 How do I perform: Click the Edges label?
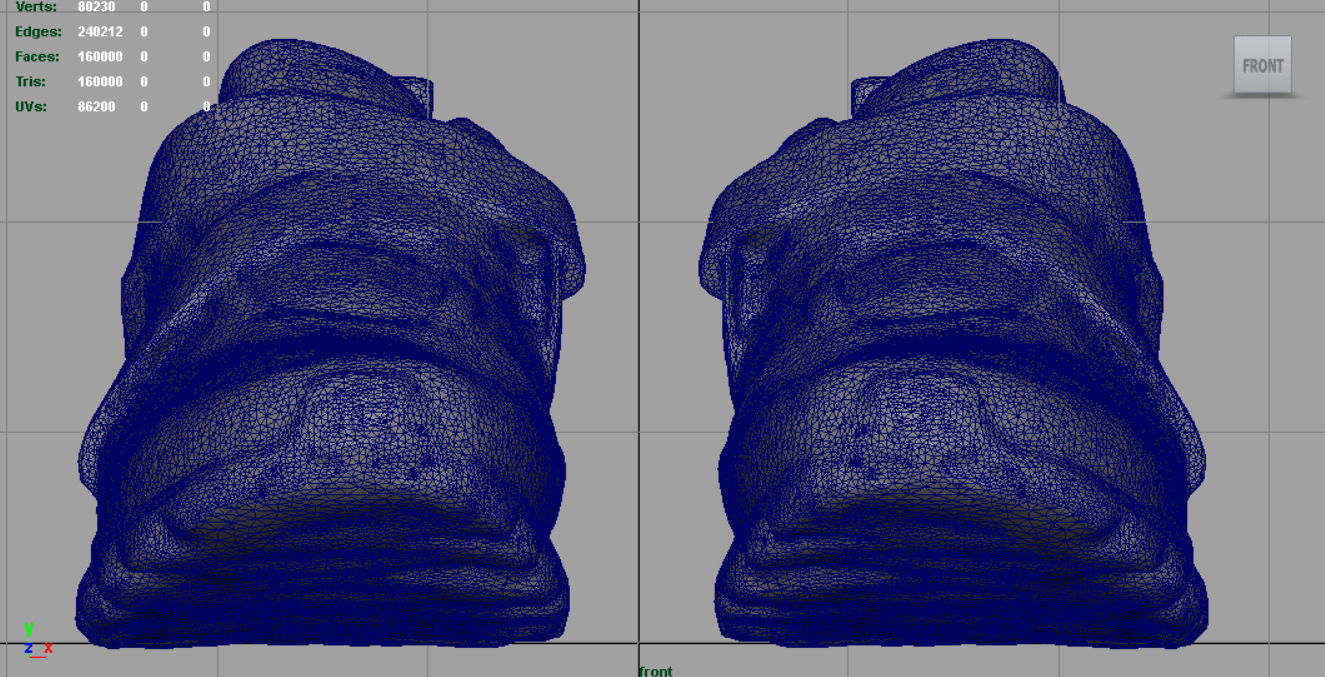coord(36,32)
